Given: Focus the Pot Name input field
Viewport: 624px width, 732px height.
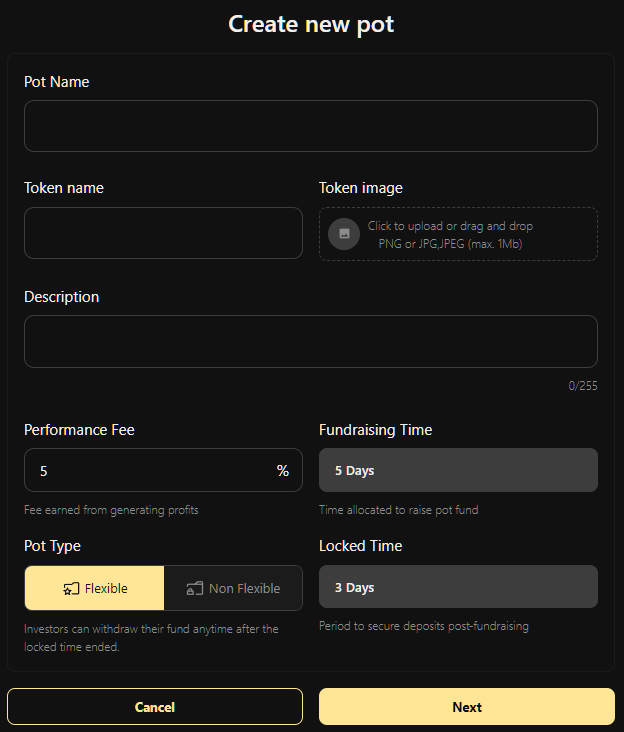Looking at the screenshot, I should (310, 126).
